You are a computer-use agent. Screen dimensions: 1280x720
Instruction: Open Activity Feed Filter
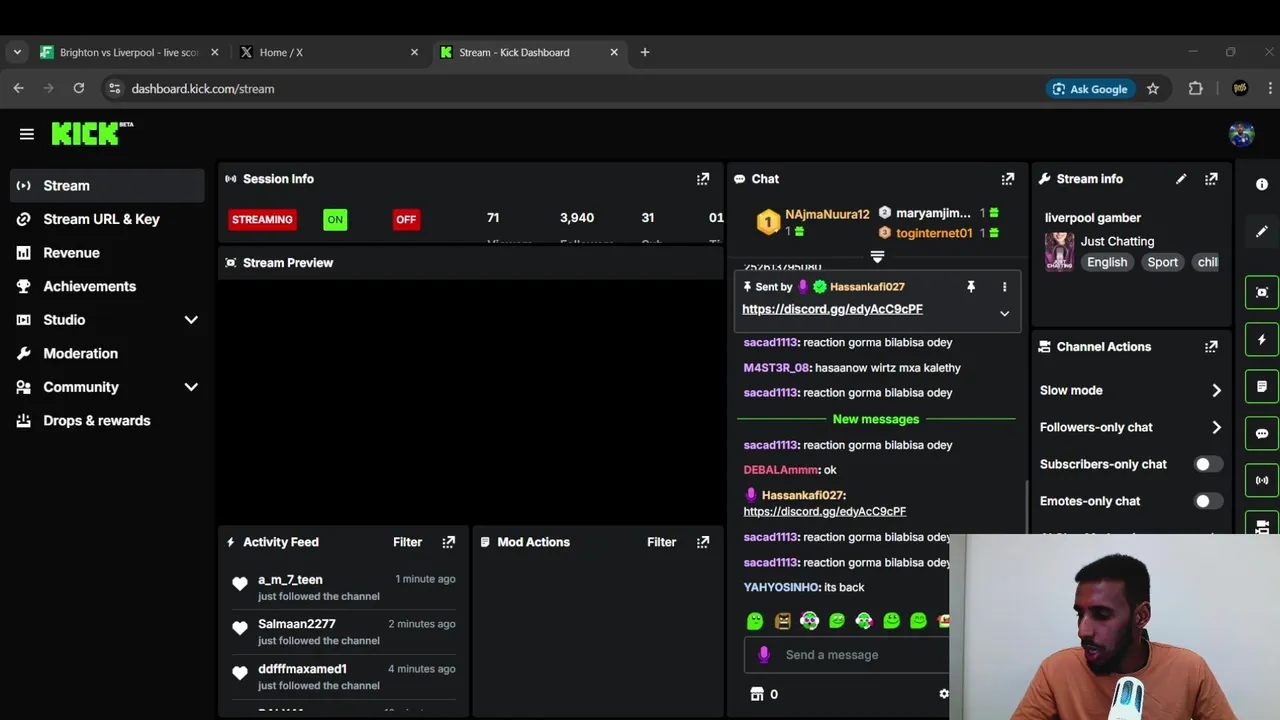(407, 542)
